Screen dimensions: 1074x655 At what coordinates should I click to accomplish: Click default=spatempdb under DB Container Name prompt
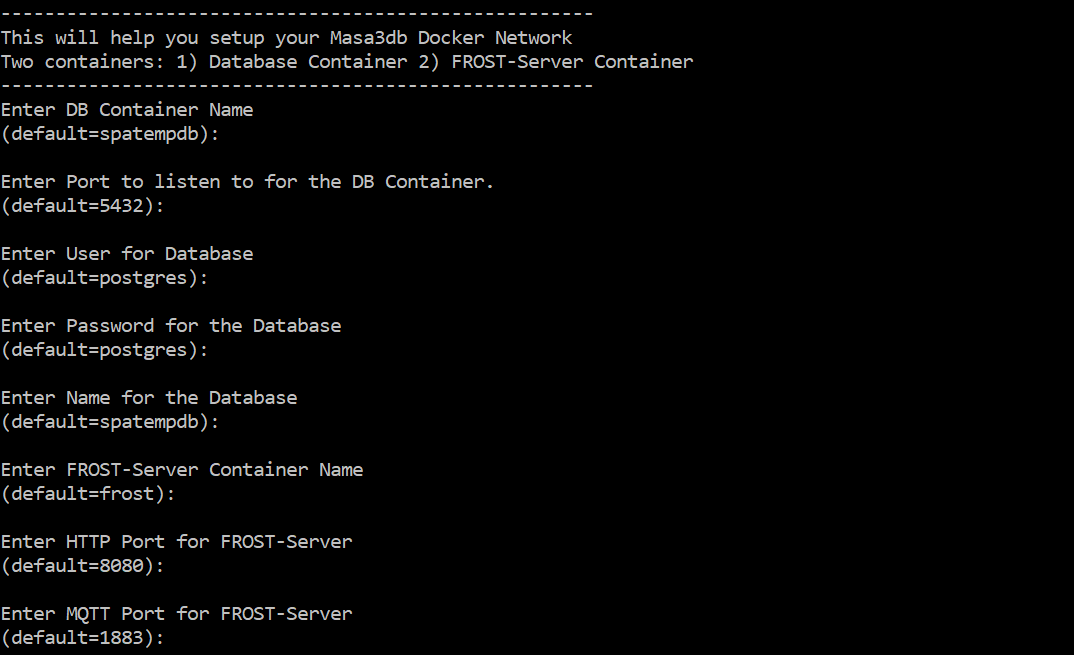coord(110,134)
